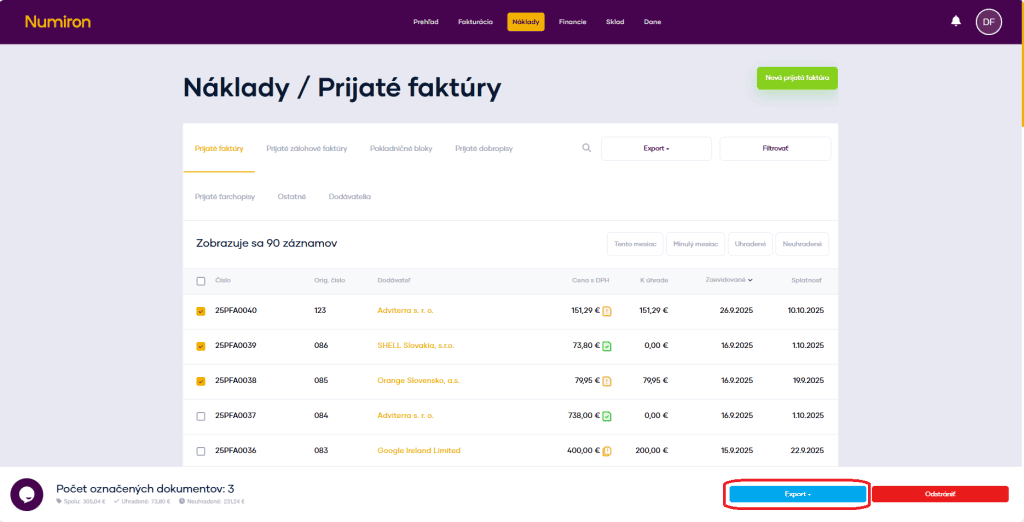Click partial payment icon for 25PFA0036
Screen dimensions: 1024x522
click(607, 451)
